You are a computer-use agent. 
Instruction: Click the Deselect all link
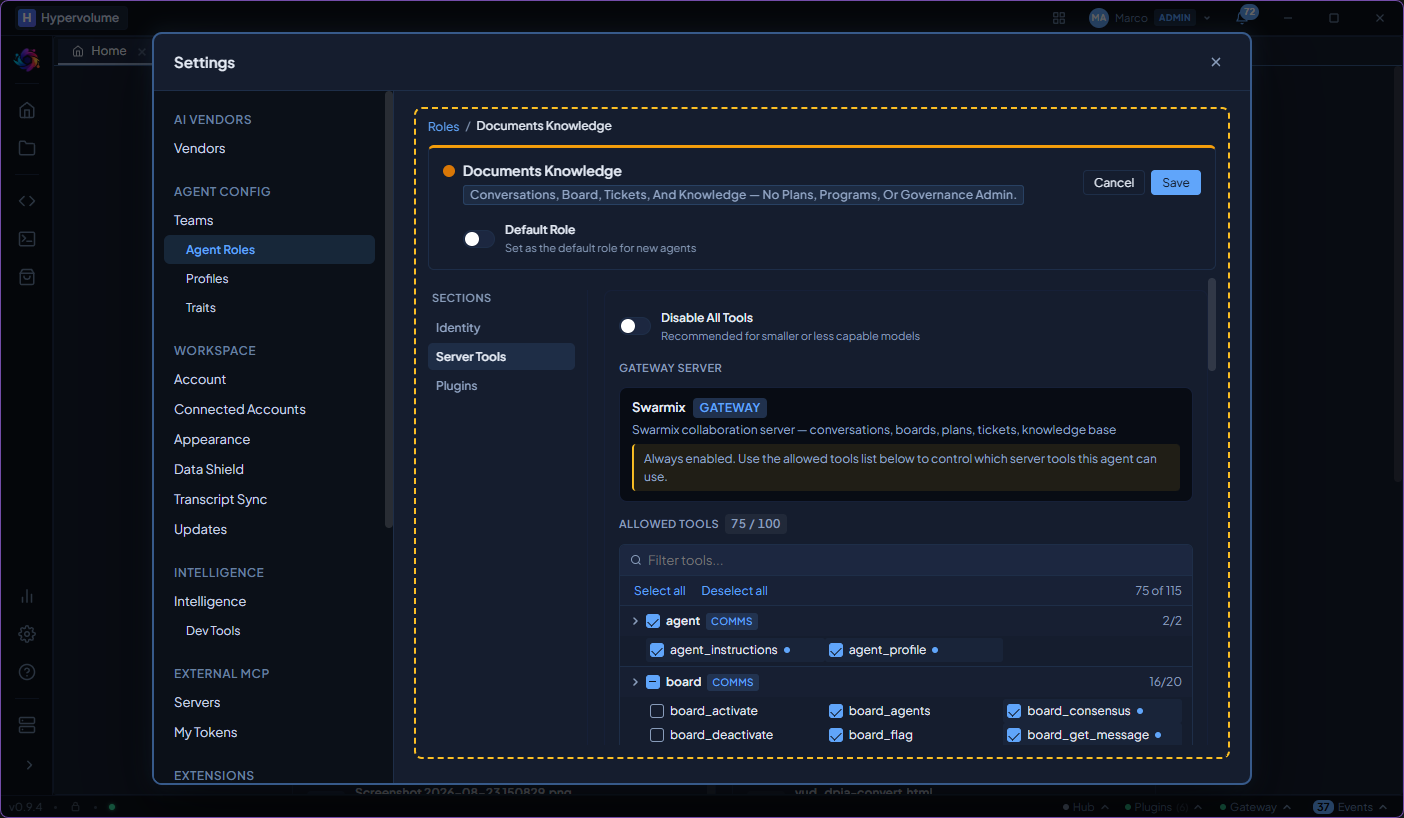point(735,591)
